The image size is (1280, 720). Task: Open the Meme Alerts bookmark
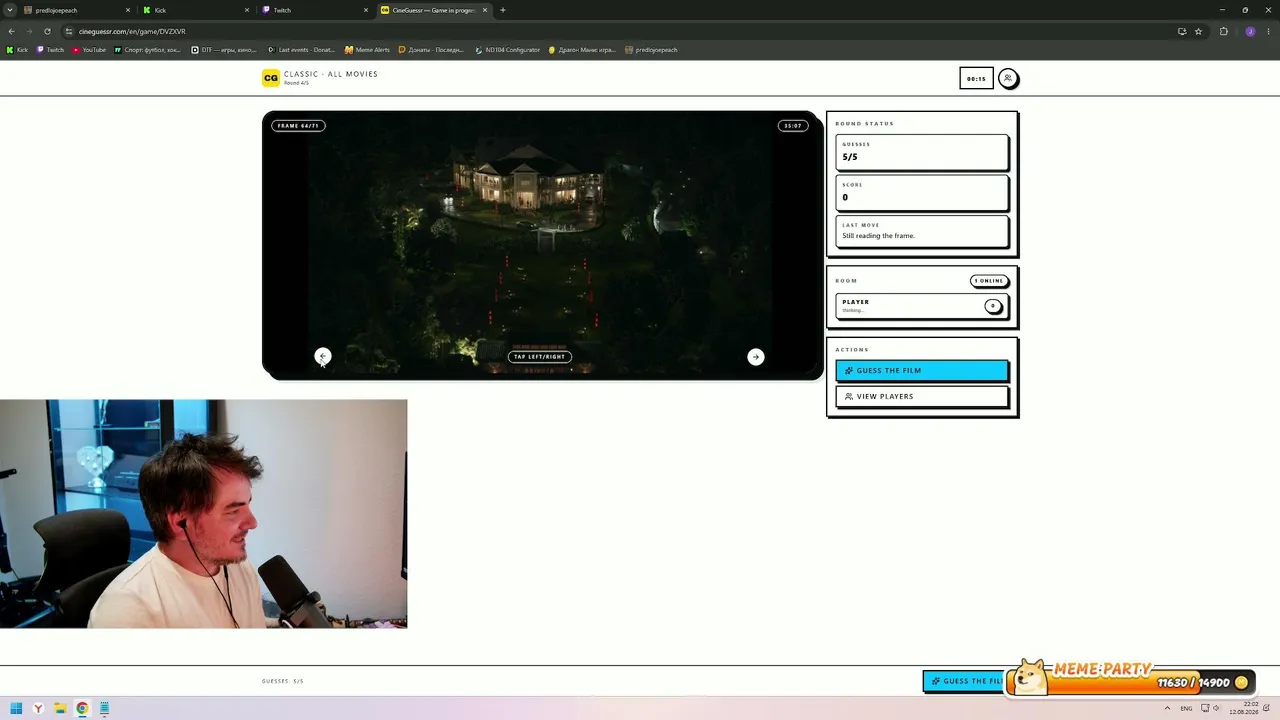pyautogui.click(x=368, y=50)
